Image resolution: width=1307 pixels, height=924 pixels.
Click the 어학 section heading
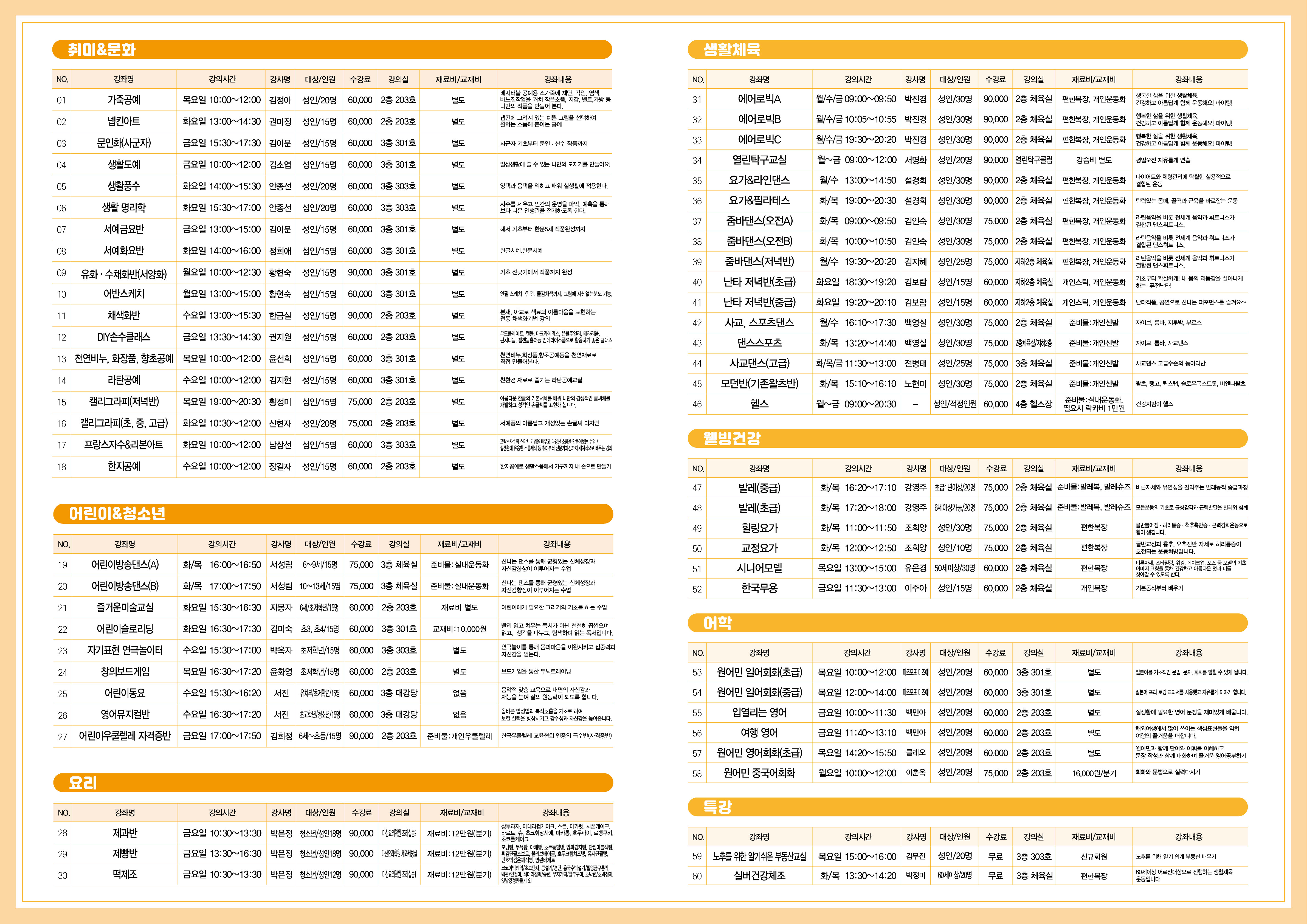(717, 623)
